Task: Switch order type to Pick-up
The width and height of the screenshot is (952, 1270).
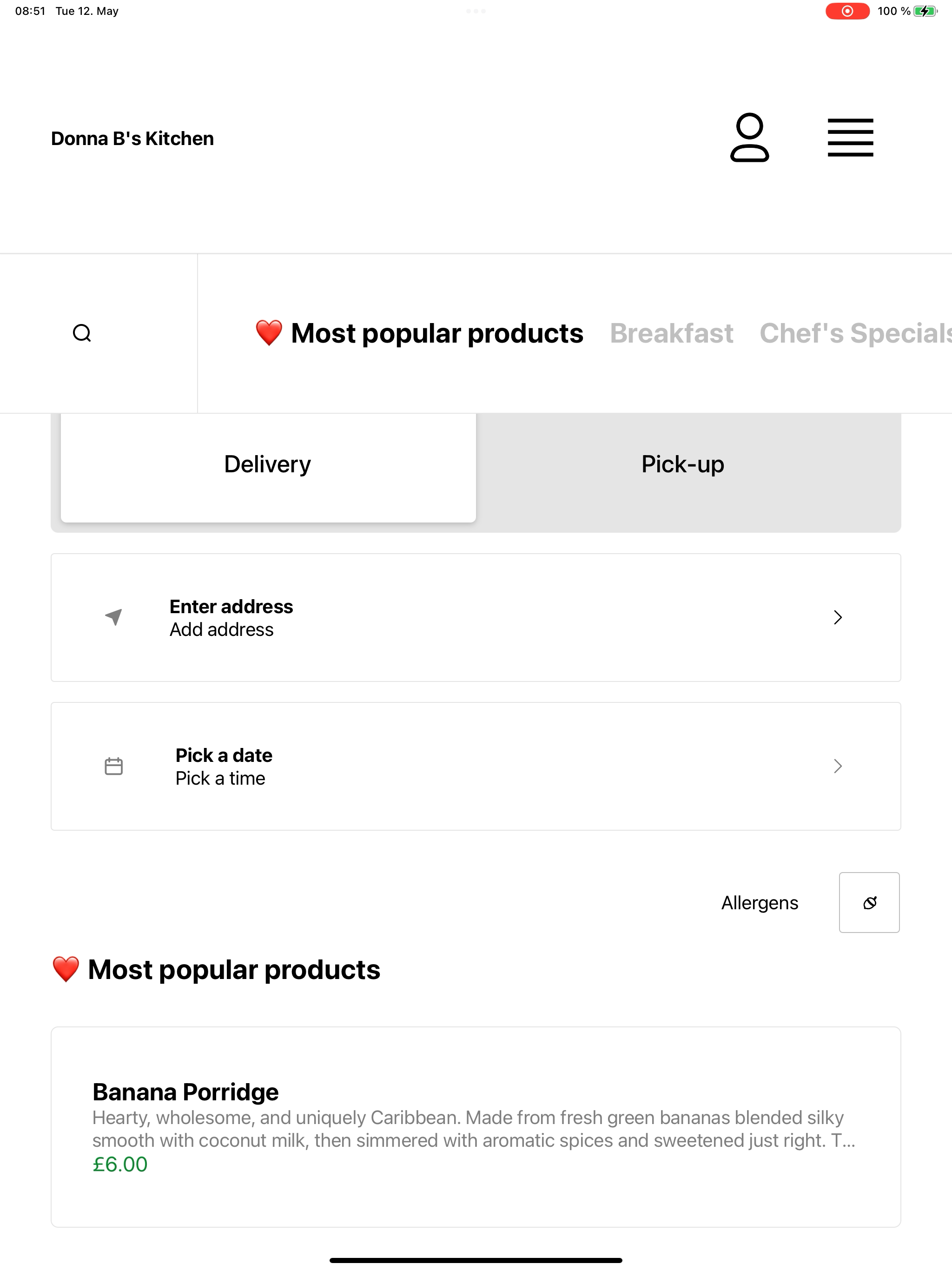Action: 683,464
